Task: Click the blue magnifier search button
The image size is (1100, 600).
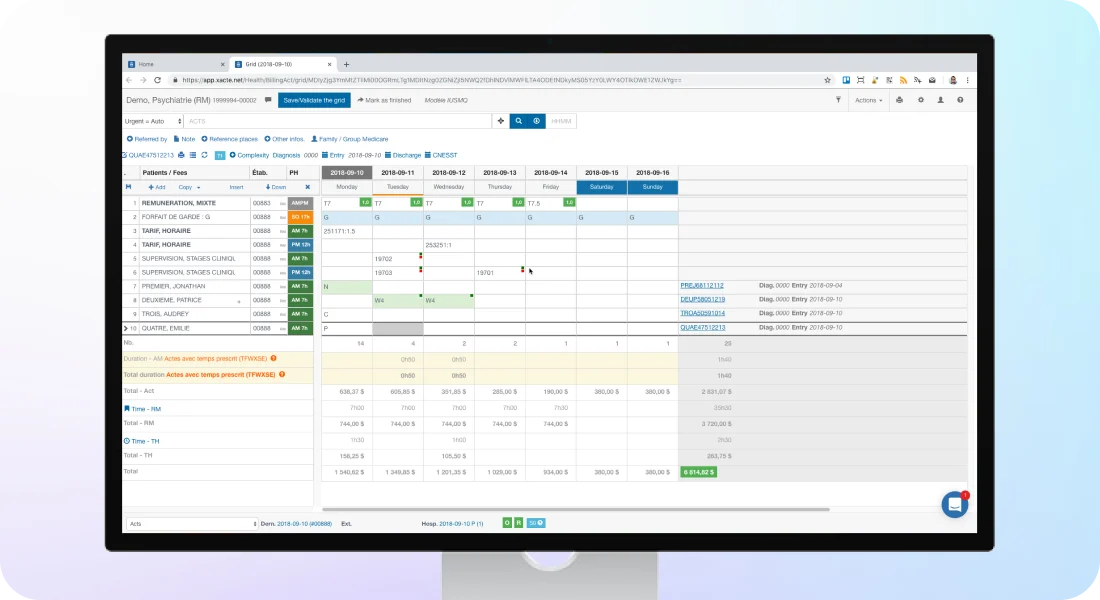Action: coord(518,121)
